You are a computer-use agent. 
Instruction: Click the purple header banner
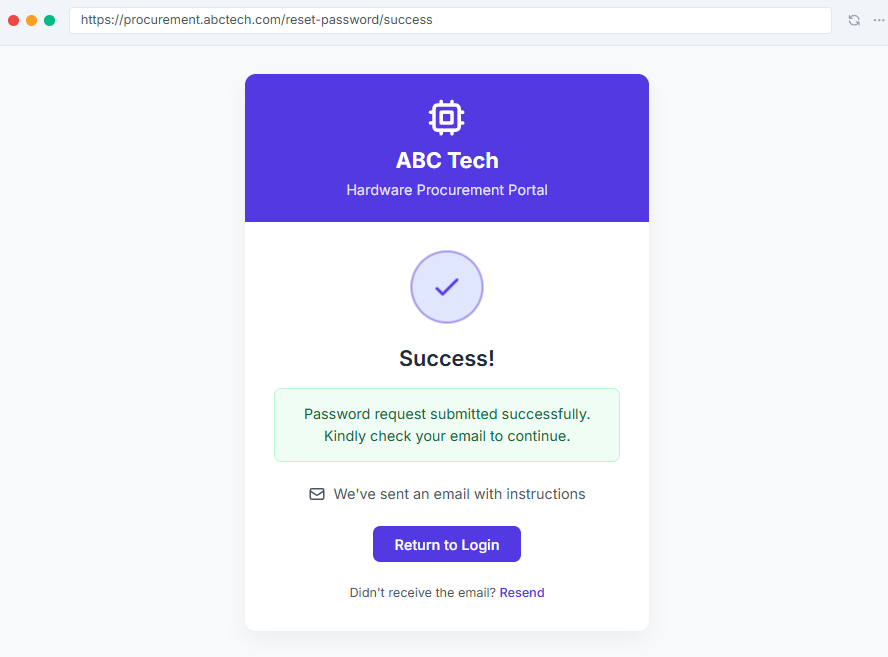pos(446,148)
